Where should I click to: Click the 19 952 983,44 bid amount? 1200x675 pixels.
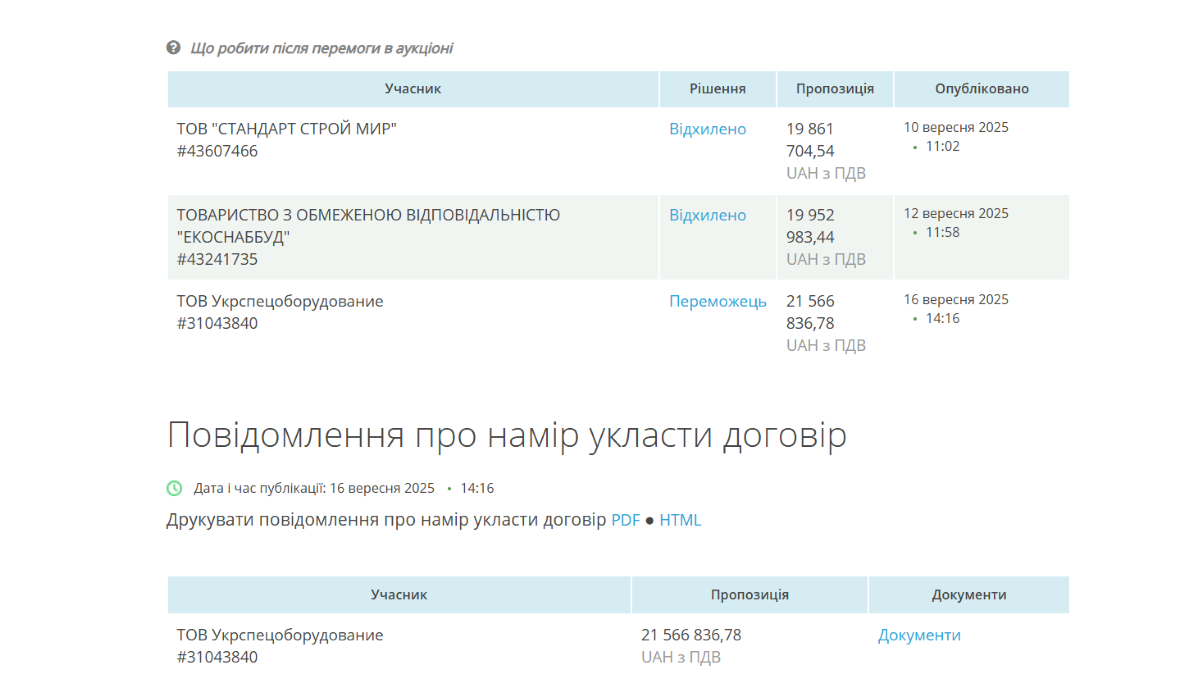coord(810,226)
